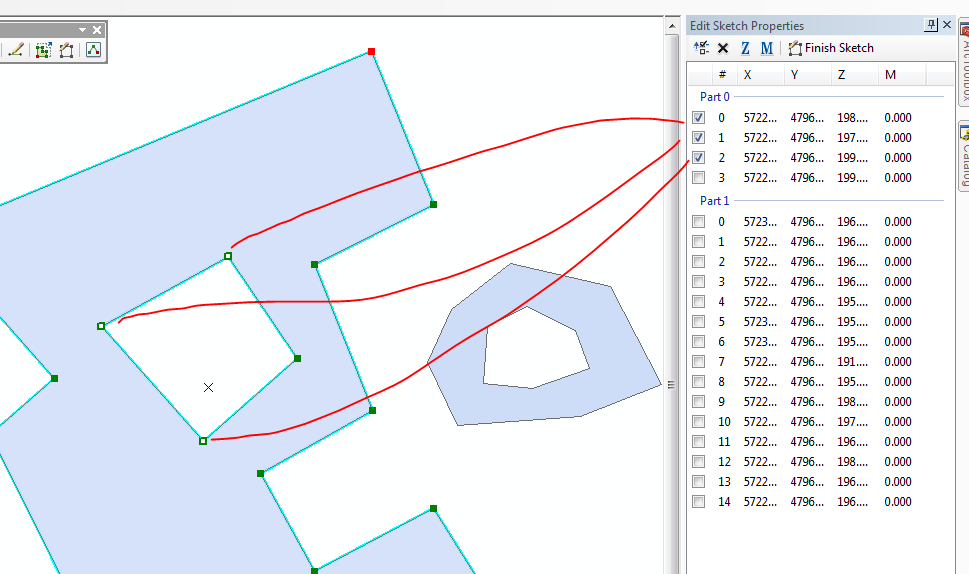969x574 pixels.
Task: Check vertex 1 in Part 1
Action: [698, 242]
